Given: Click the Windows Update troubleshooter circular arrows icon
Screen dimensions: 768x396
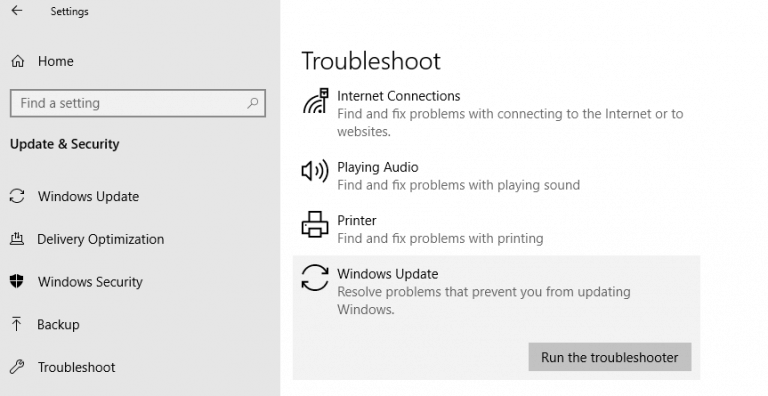Looking at the screenshot, I should [x=314, y=278].
